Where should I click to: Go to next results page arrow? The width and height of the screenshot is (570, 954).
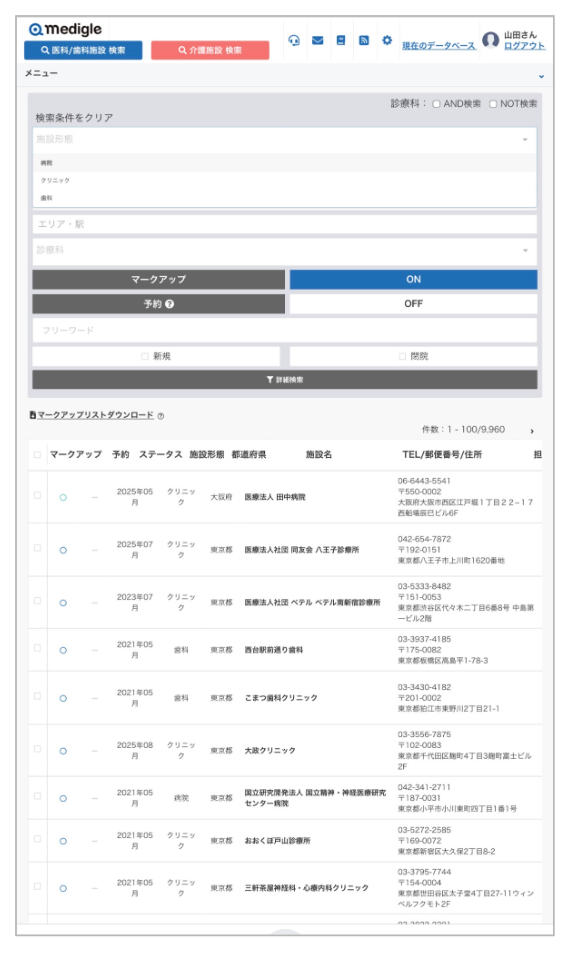tap(532, 431)
